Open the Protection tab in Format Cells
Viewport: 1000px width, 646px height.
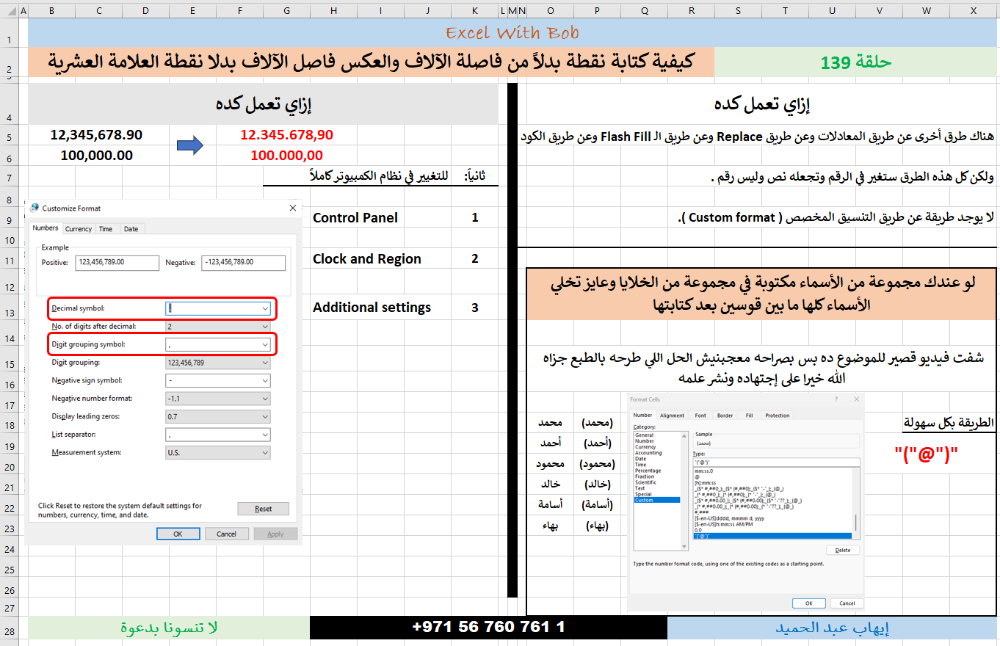coord(777,415)
